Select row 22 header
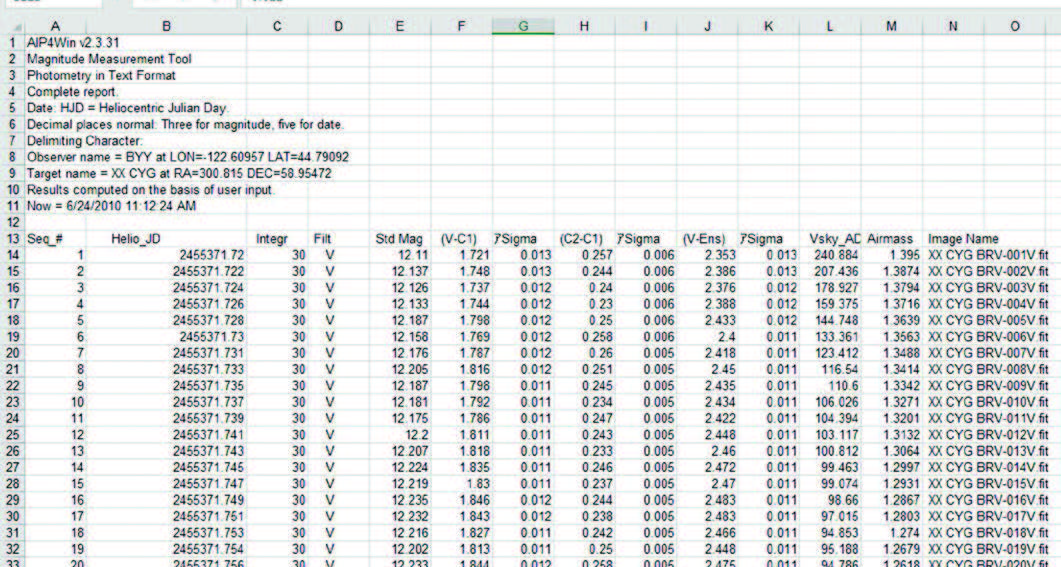 tap(12, 386)
